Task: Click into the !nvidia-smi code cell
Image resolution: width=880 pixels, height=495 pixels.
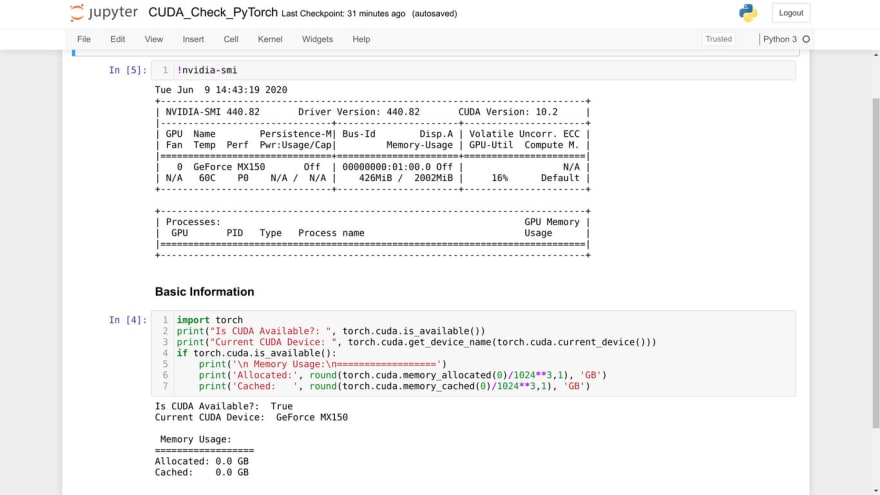Action: pyautogui.click(x=473, y=70)
